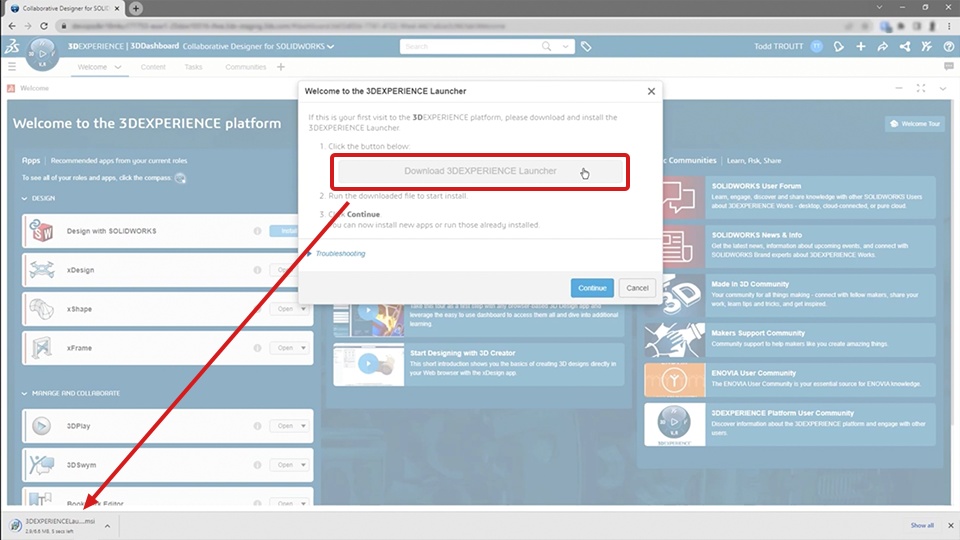960x540 pixels.
Task: Open the xShape Open button dropdown
Action: tap(303, 309)
